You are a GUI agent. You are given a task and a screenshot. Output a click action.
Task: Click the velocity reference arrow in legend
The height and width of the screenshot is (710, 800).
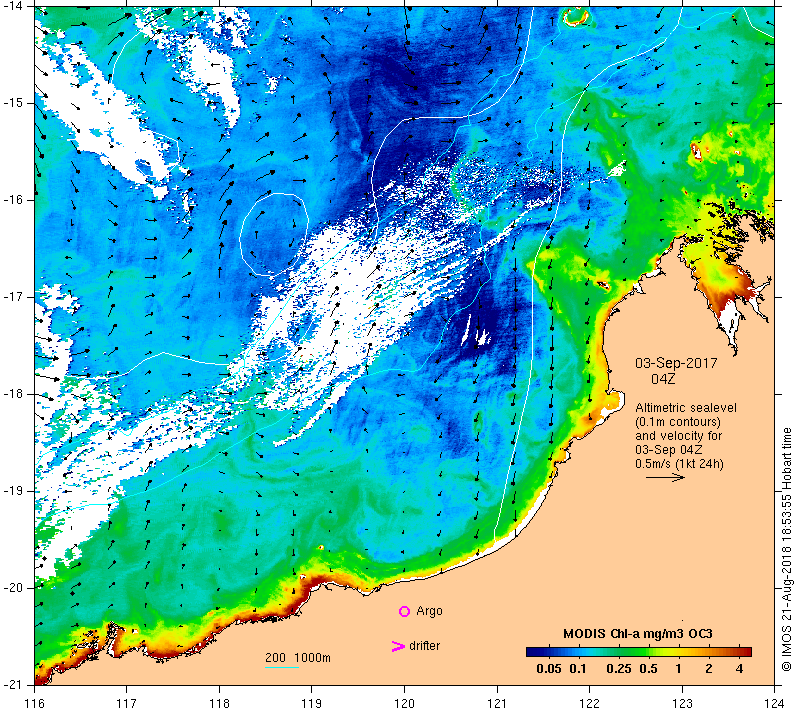pyautogui.click(x=665, y=477)
